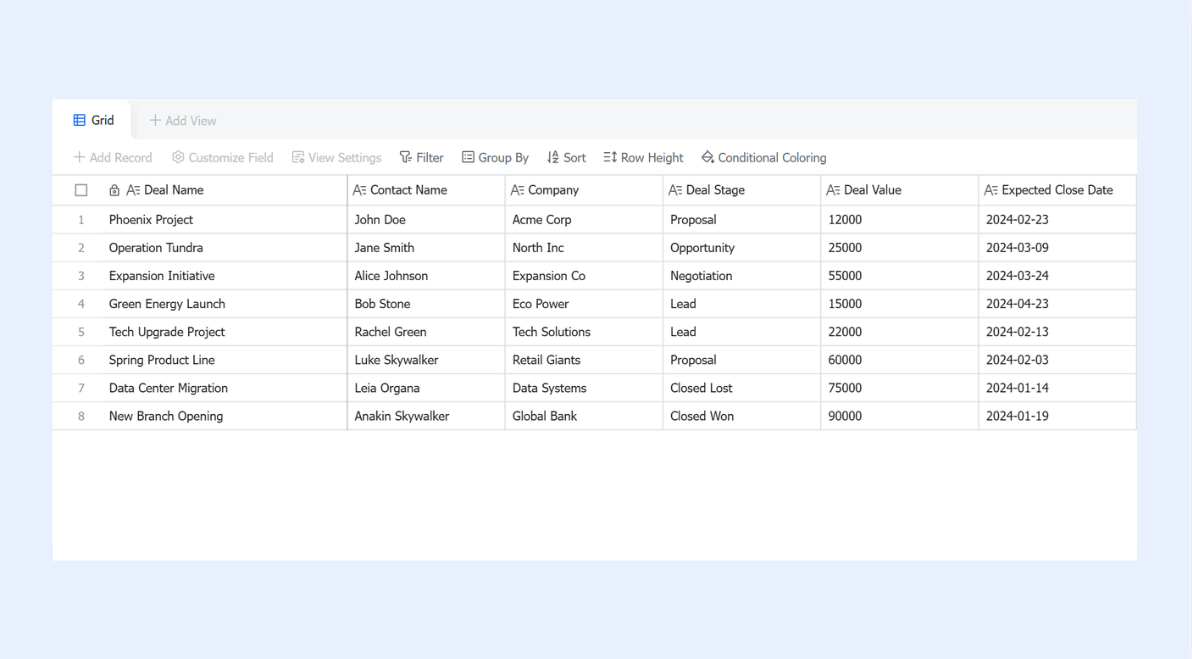Click the Deal Value column header
This screenshot has width=1192, height=659.
pyautogui.click(x=900, y=190)
